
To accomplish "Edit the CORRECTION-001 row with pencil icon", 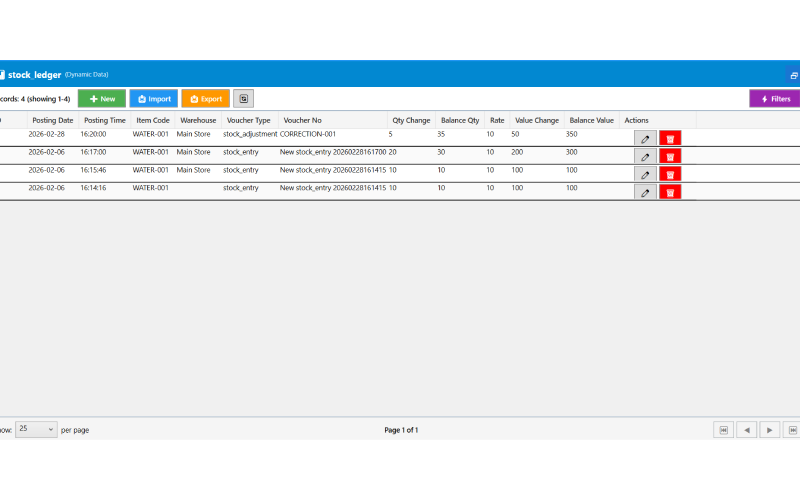I will pos(645,138).
